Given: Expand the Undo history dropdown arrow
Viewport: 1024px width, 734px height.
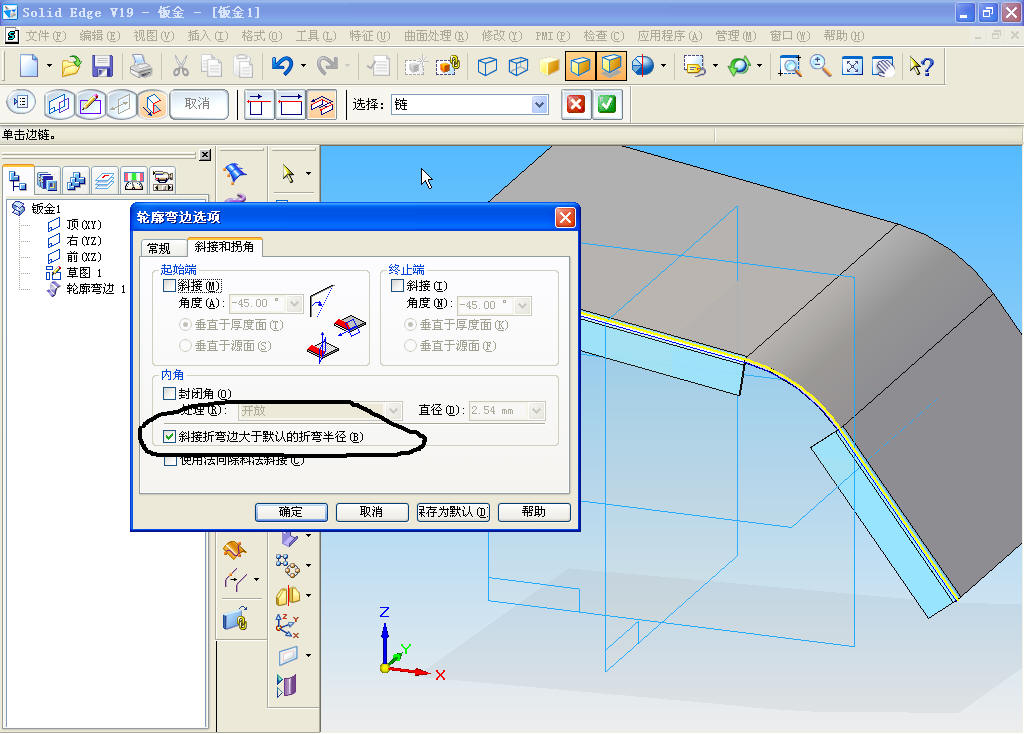Looking at the screenshot, I should [303, 66].
